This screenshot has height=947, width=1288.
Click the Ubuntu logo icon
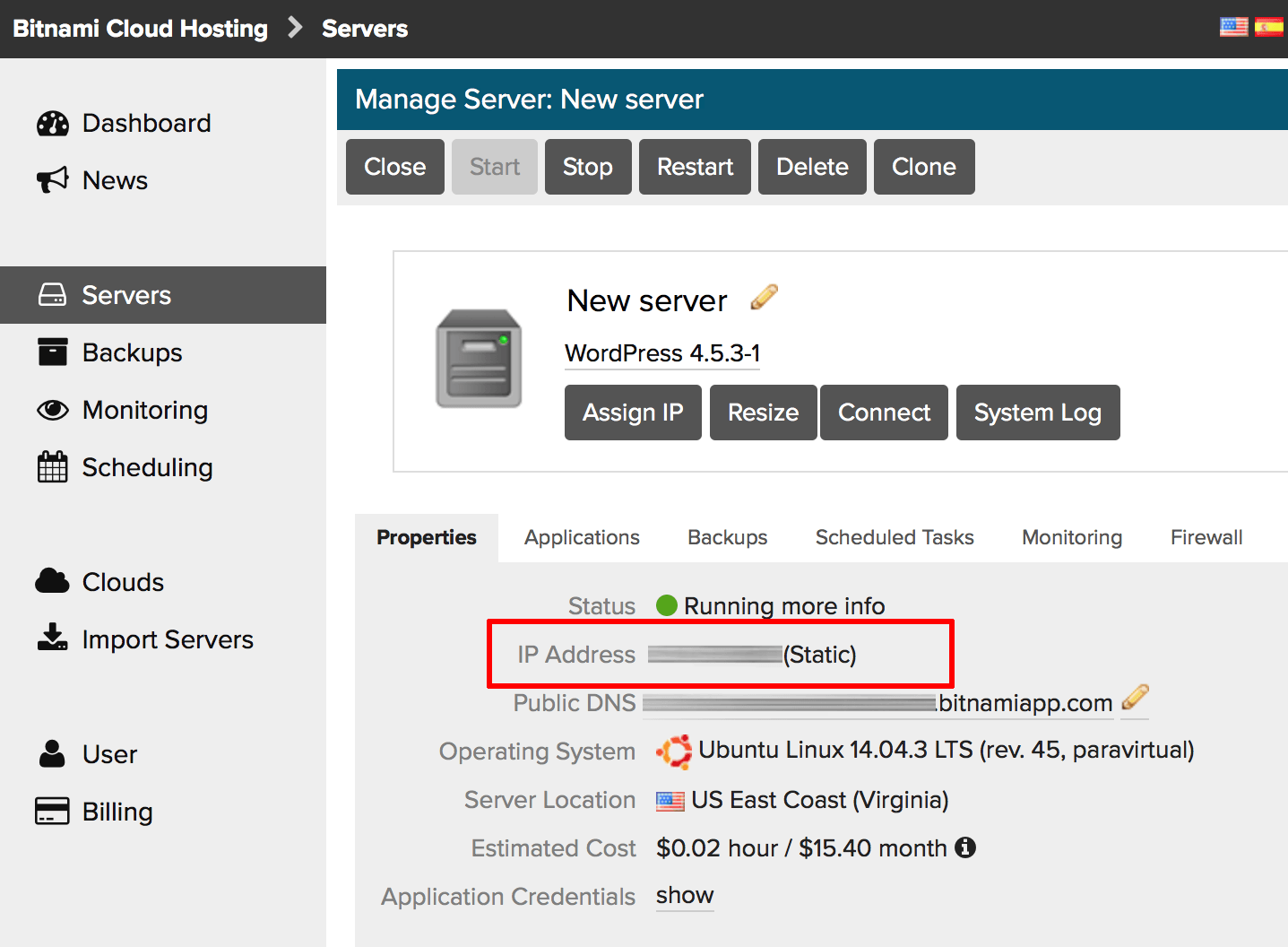674,752
